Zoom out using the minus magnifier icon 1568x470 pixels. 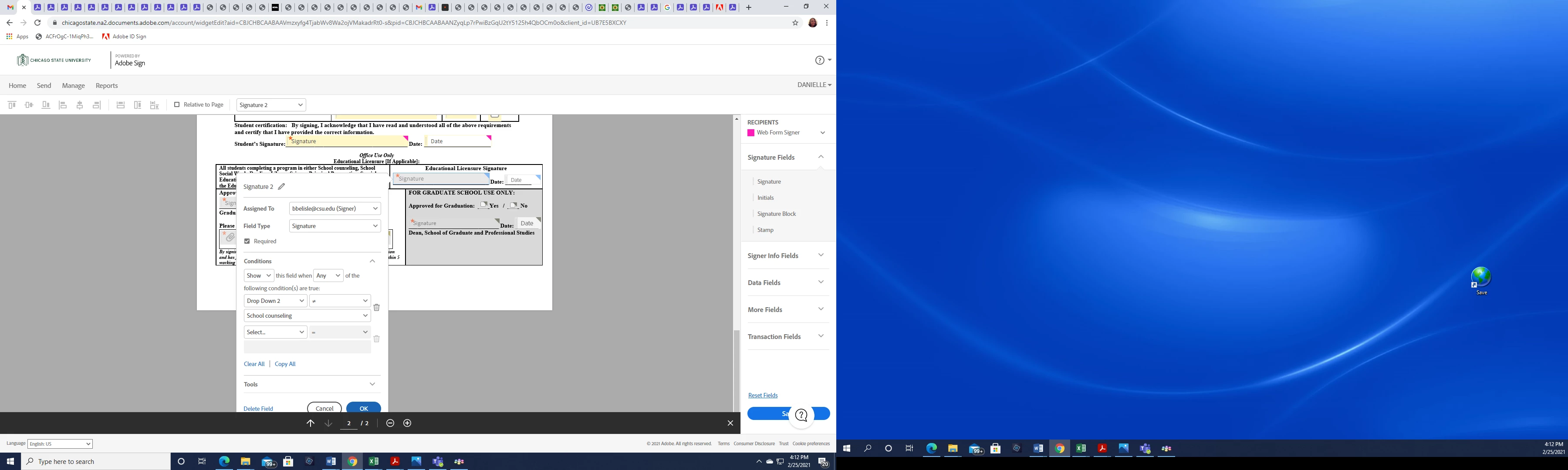(390, 423)
